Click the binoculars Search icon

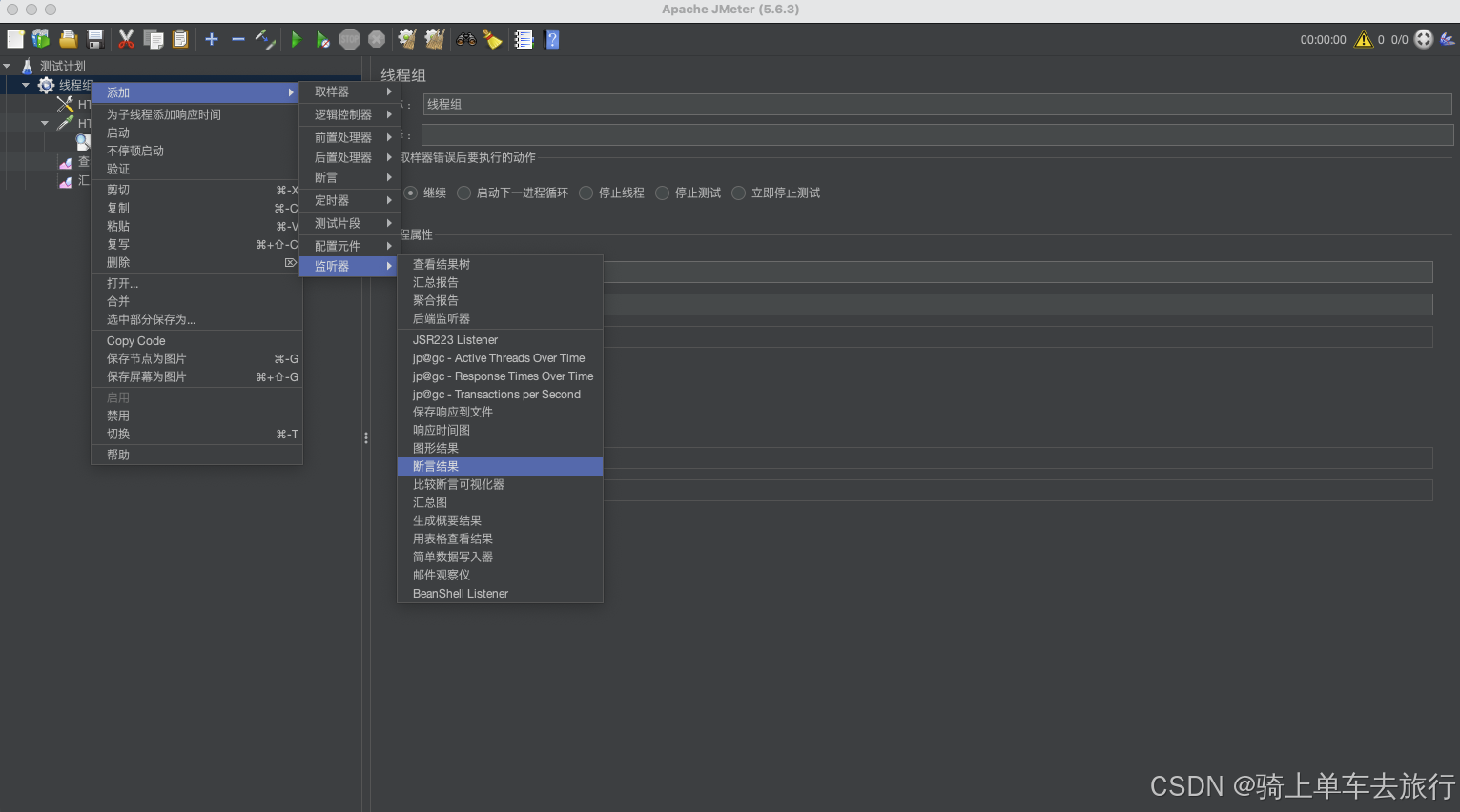pos(465,39)
